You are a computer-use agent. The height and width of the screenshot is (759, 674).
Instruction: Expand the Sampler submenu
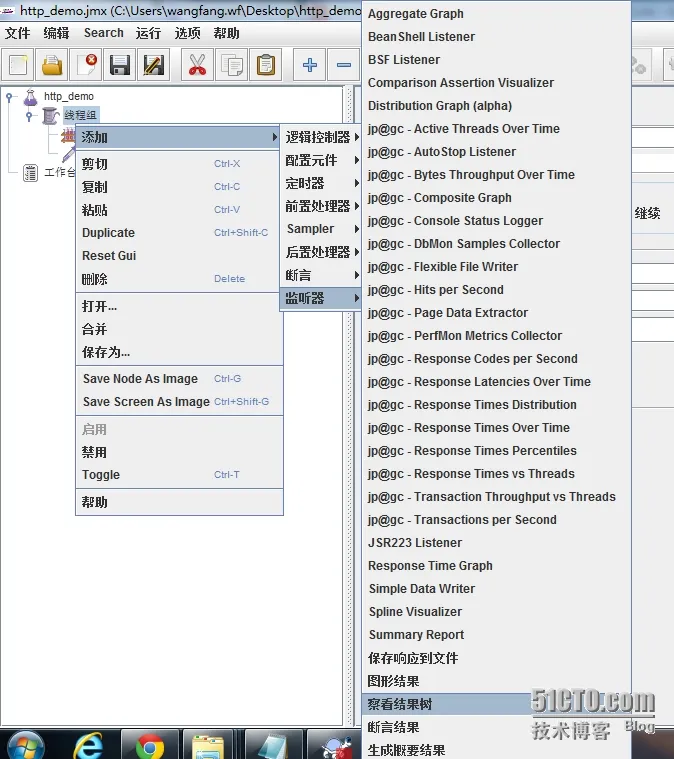tap(321, 229)
